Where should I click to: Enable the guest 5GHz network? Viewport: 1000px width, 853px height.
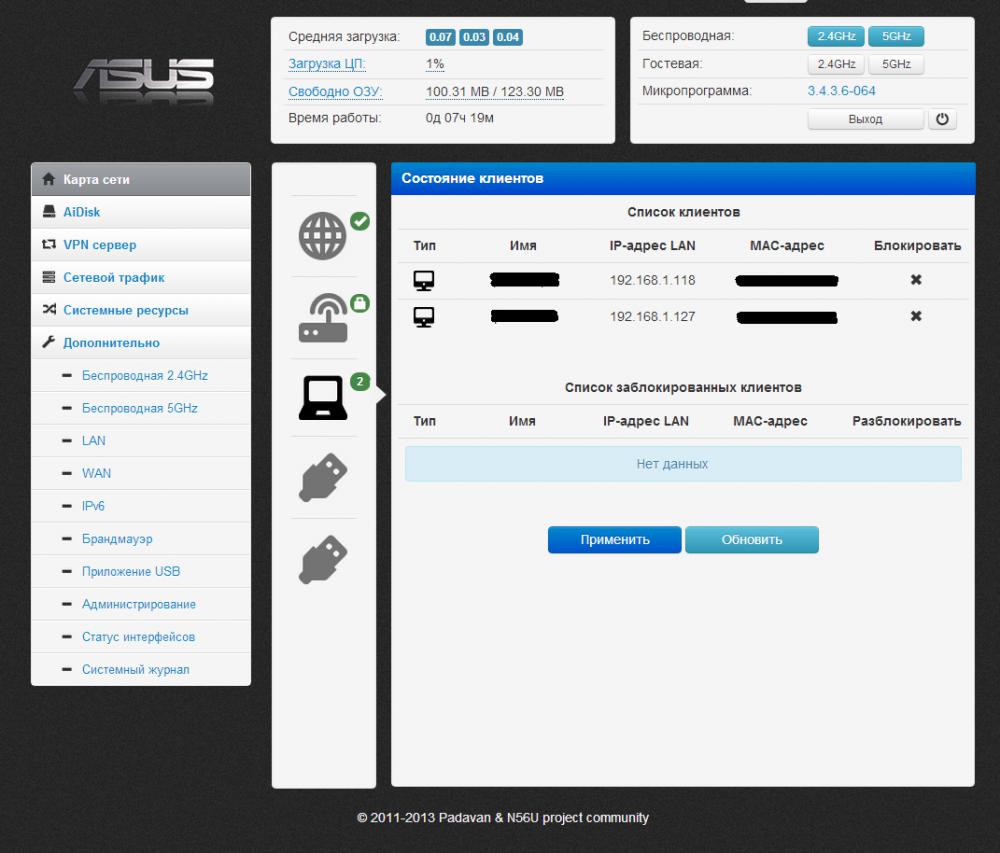(895, 64)
